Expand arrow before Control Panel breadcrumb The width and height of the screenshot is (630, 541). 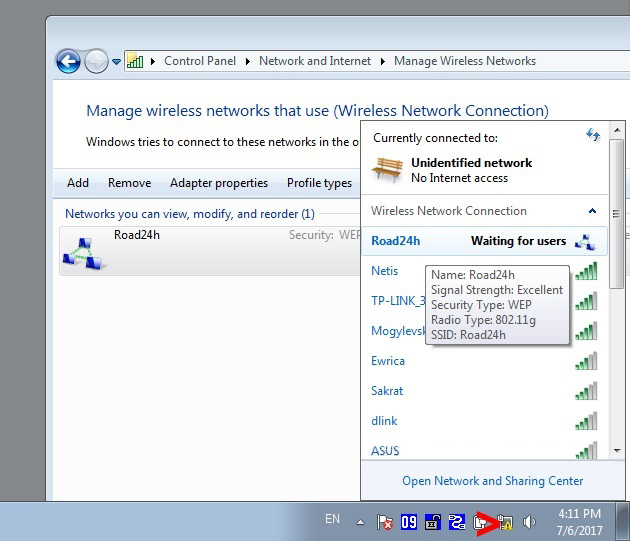[x=153, y=61]
